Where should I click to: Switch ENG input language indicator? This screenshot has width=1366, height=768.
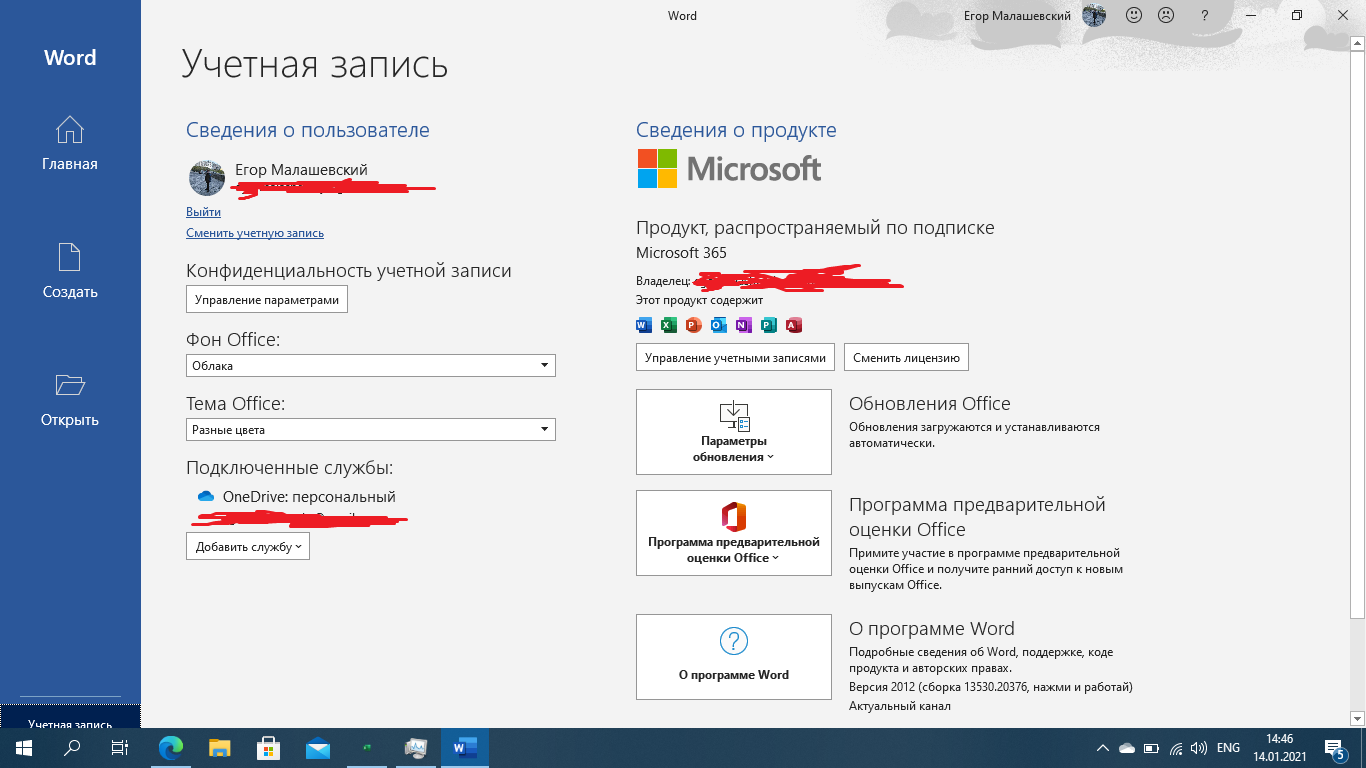(x=1228, y=748)
